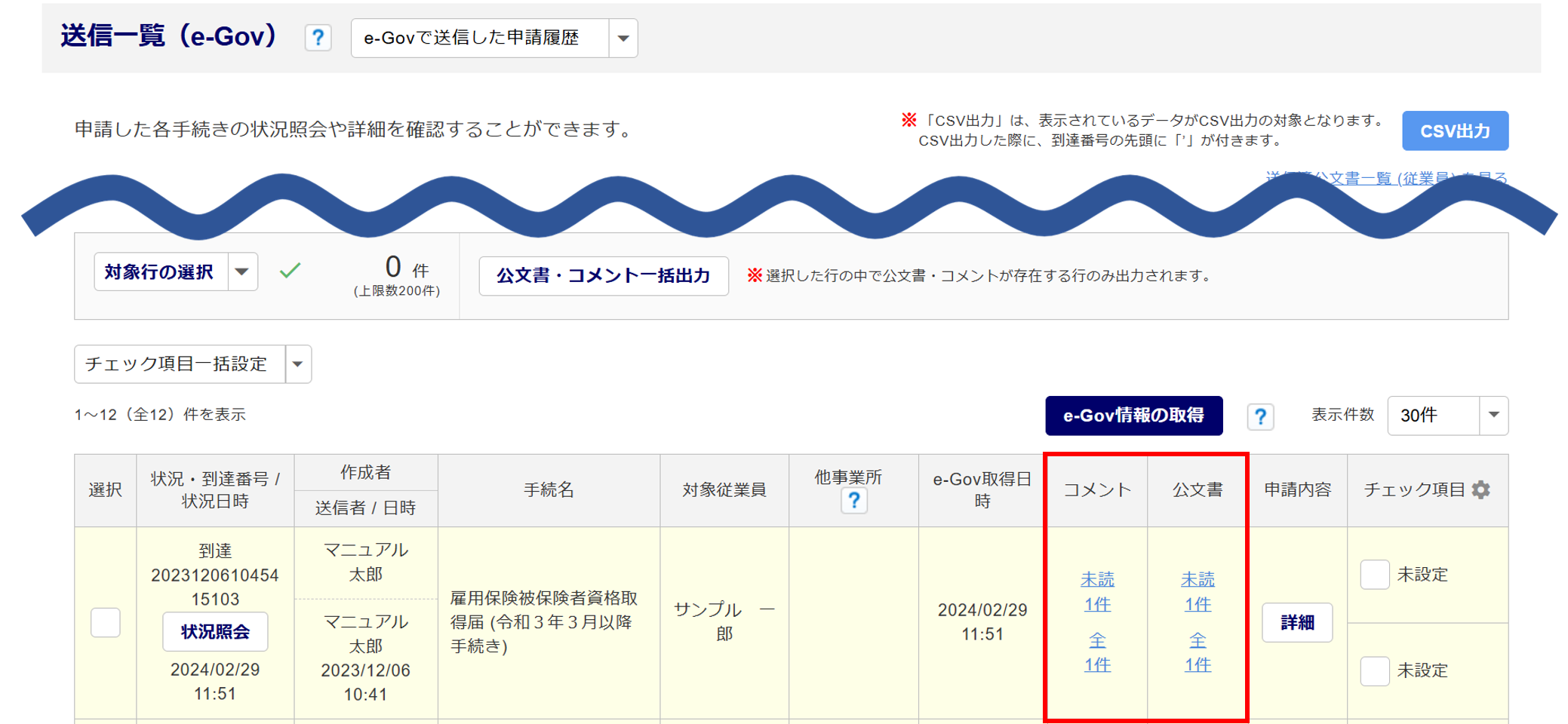Click help icon under 他事業所 header

pyautogui.click(x=853, y=501)
